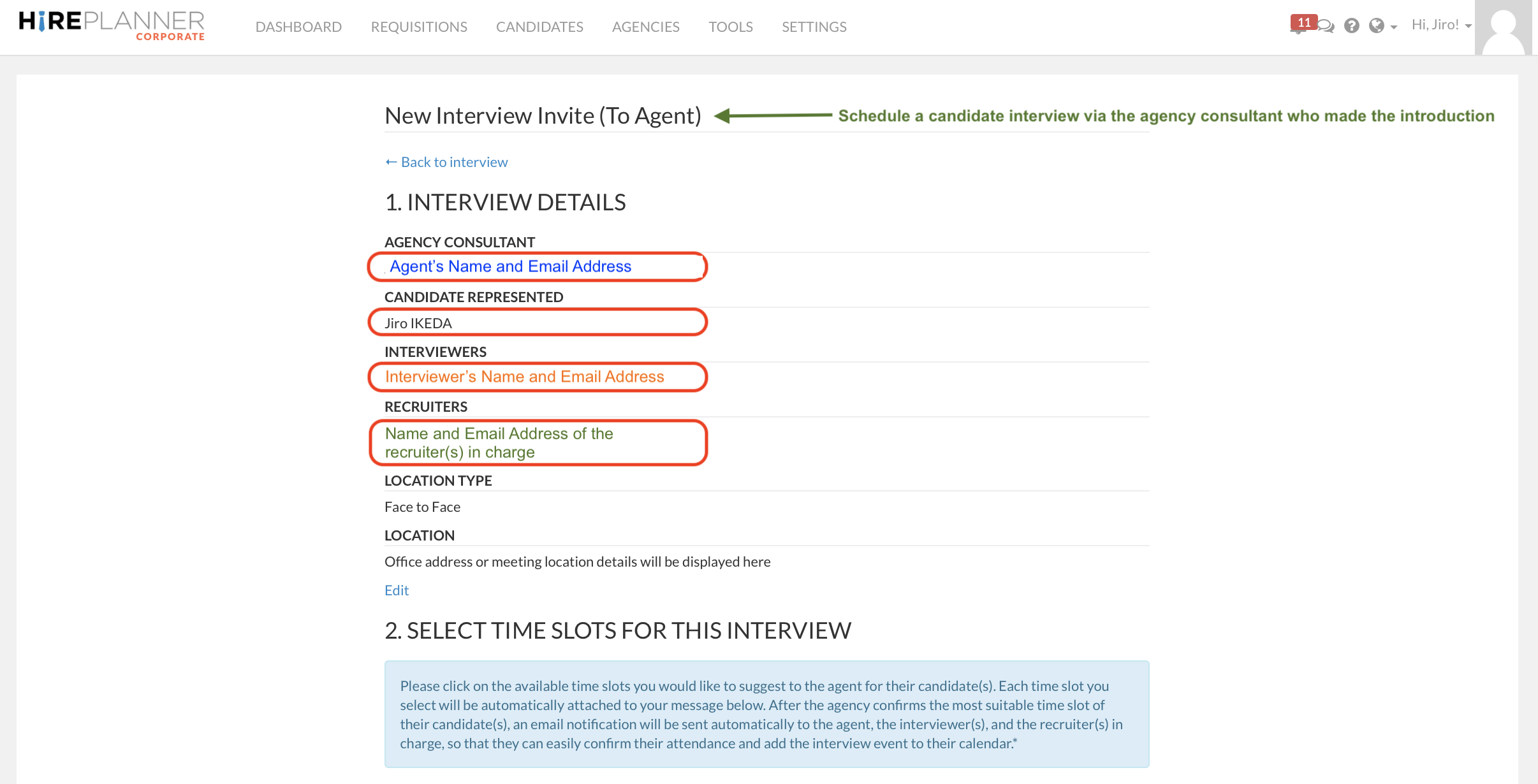Click the recruiters name and email entry
Viewport: 1538px width, 784px height.
tap(499, 442)
